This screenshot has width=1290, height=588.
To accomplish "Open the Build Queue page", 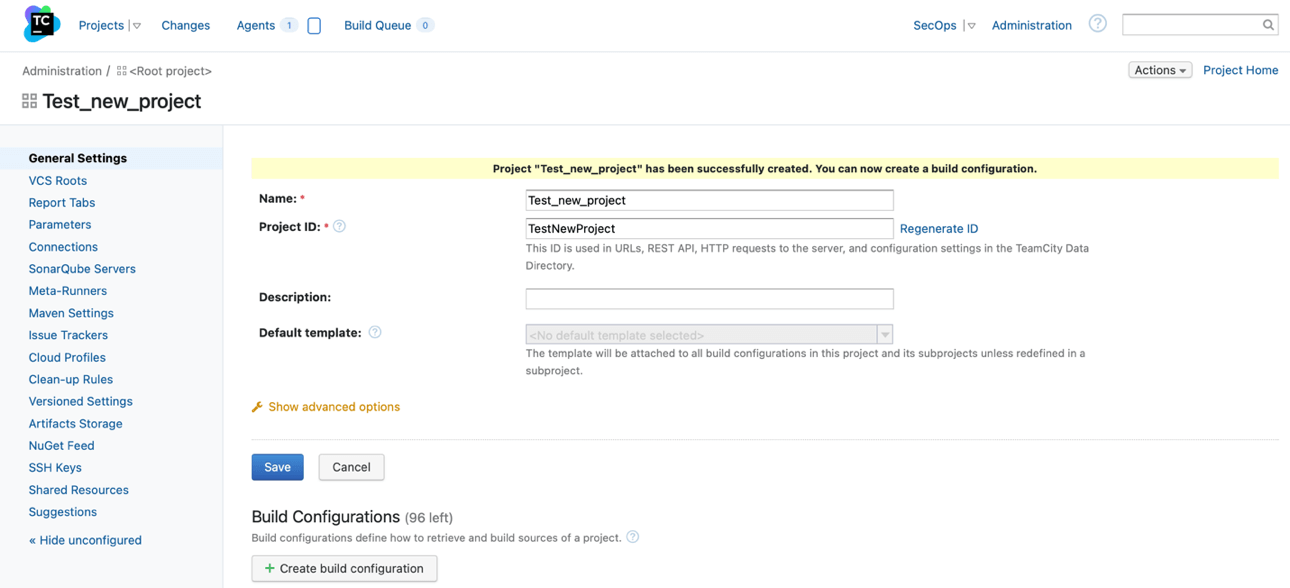I will point(377,25).
